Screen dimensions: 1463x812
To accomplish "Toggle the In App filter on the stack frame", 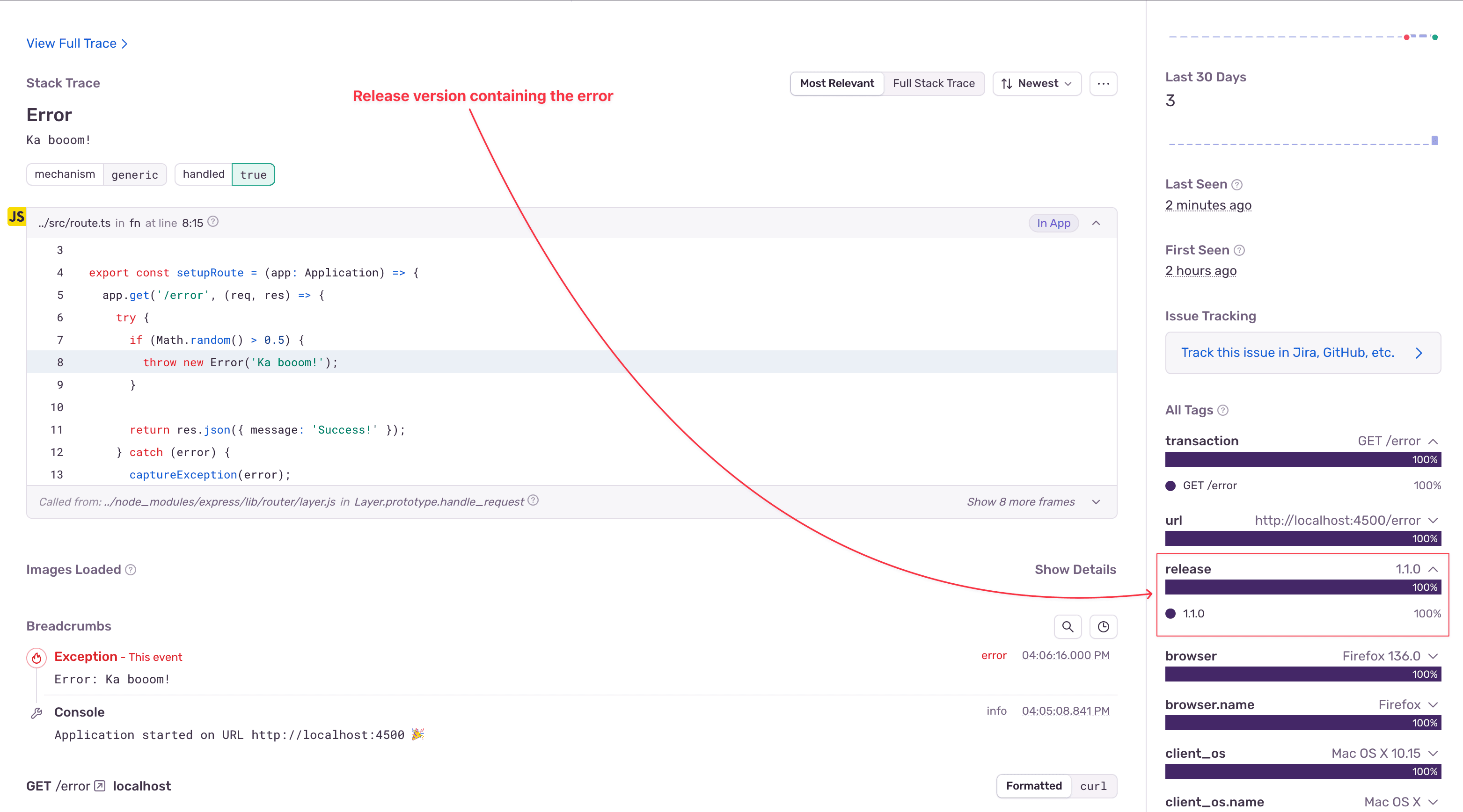I will 1053,223.
